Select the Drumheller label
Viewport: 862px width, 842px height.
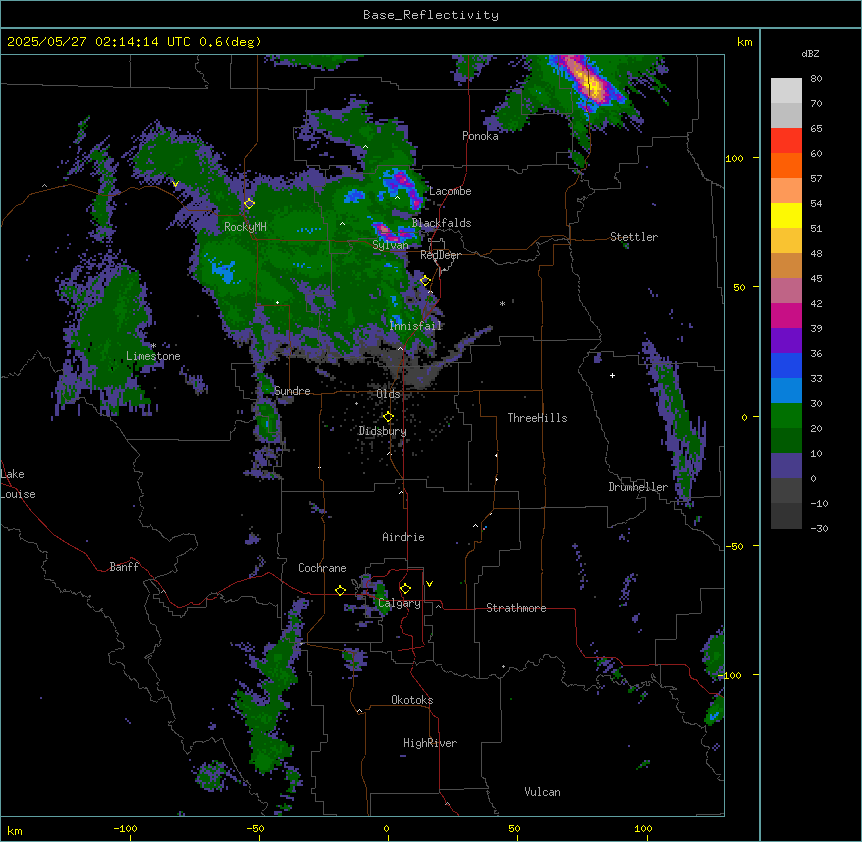(x=638, y=487)
